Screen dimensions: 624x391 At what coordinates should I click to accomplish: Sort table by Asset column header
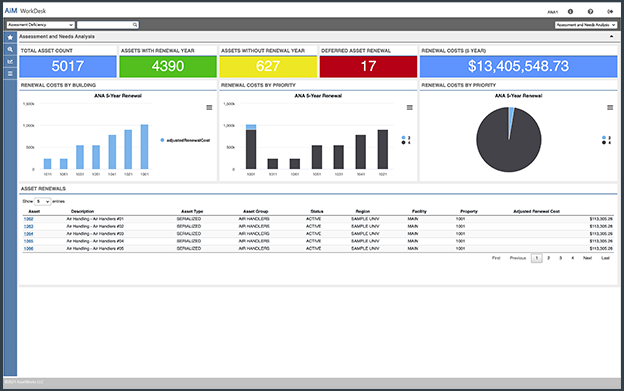point(34,212)
